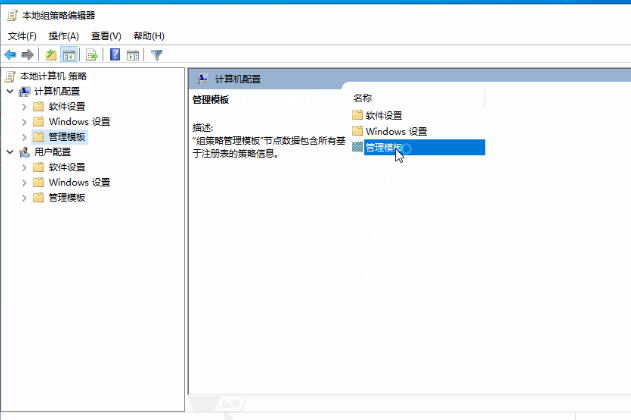The width and height of the screenshot is (631, 420).
Task: Collapse the 用户配置 tree node
Action: click(x=10, y=152)
